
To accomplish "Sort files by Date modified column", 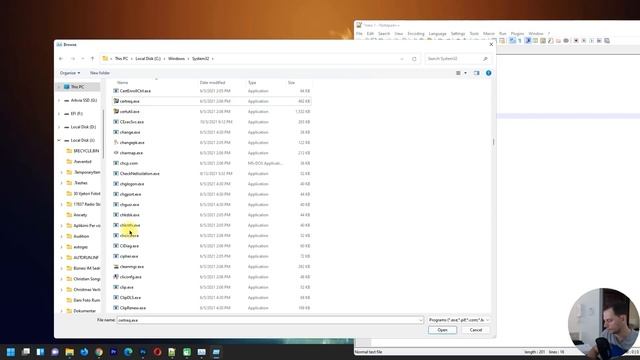I will tap(212, 82).
